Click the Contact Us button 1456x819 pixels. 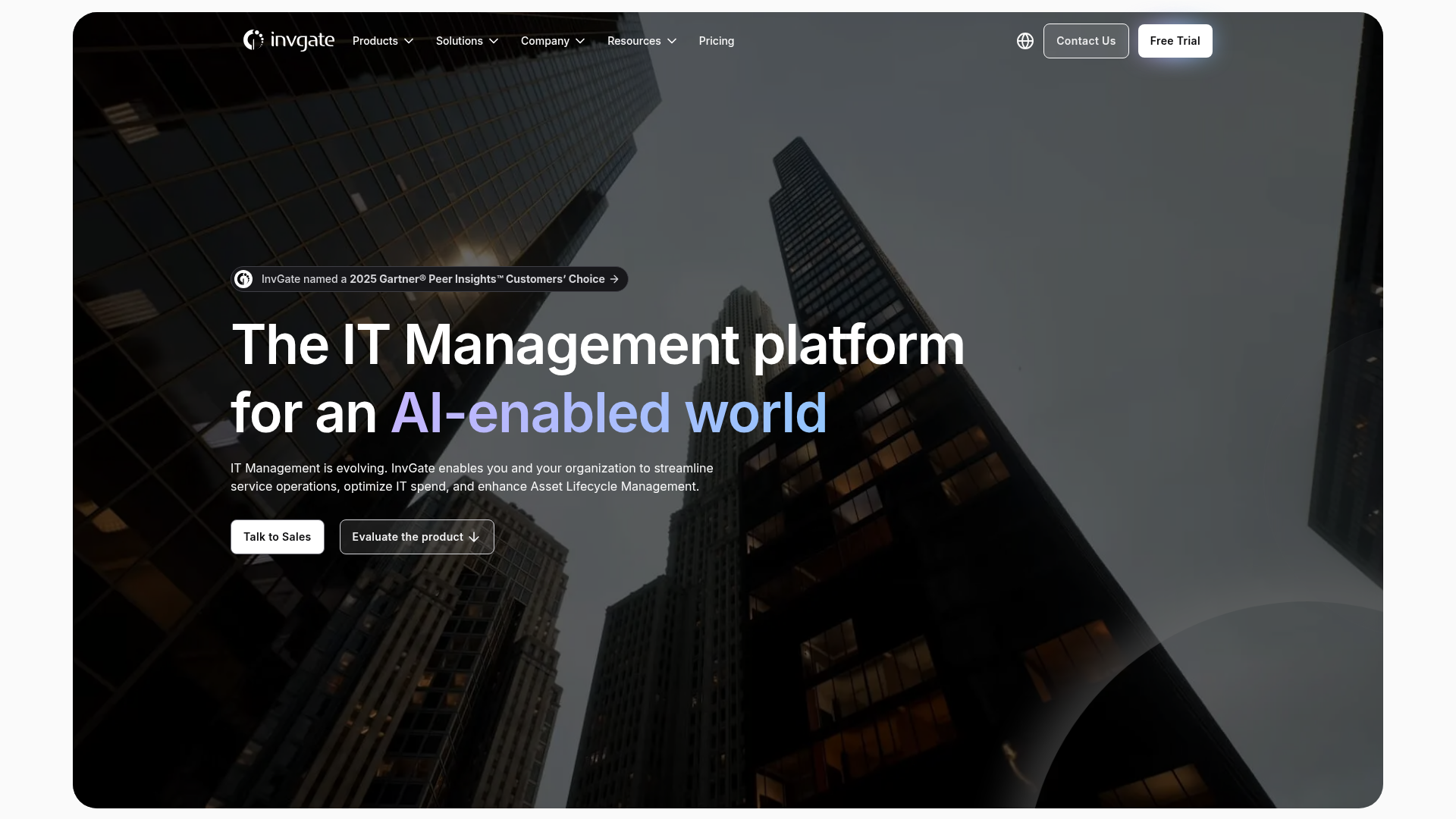pyautogui.click(x=1086, y=41)
